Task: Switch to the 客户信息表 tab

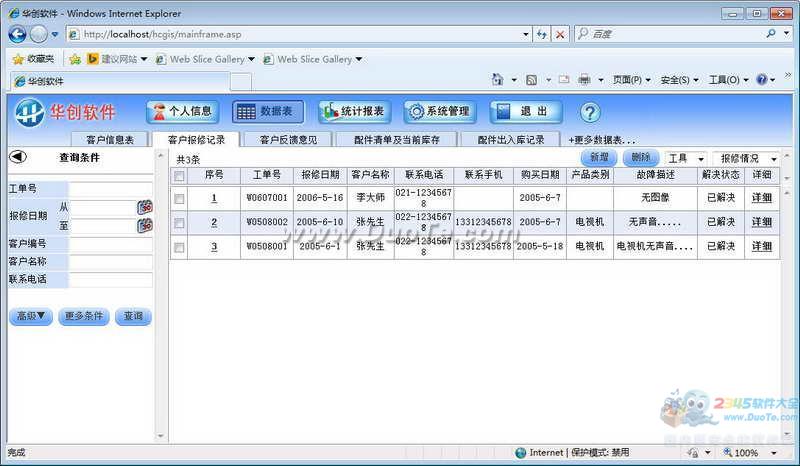Action: point(110,139)
